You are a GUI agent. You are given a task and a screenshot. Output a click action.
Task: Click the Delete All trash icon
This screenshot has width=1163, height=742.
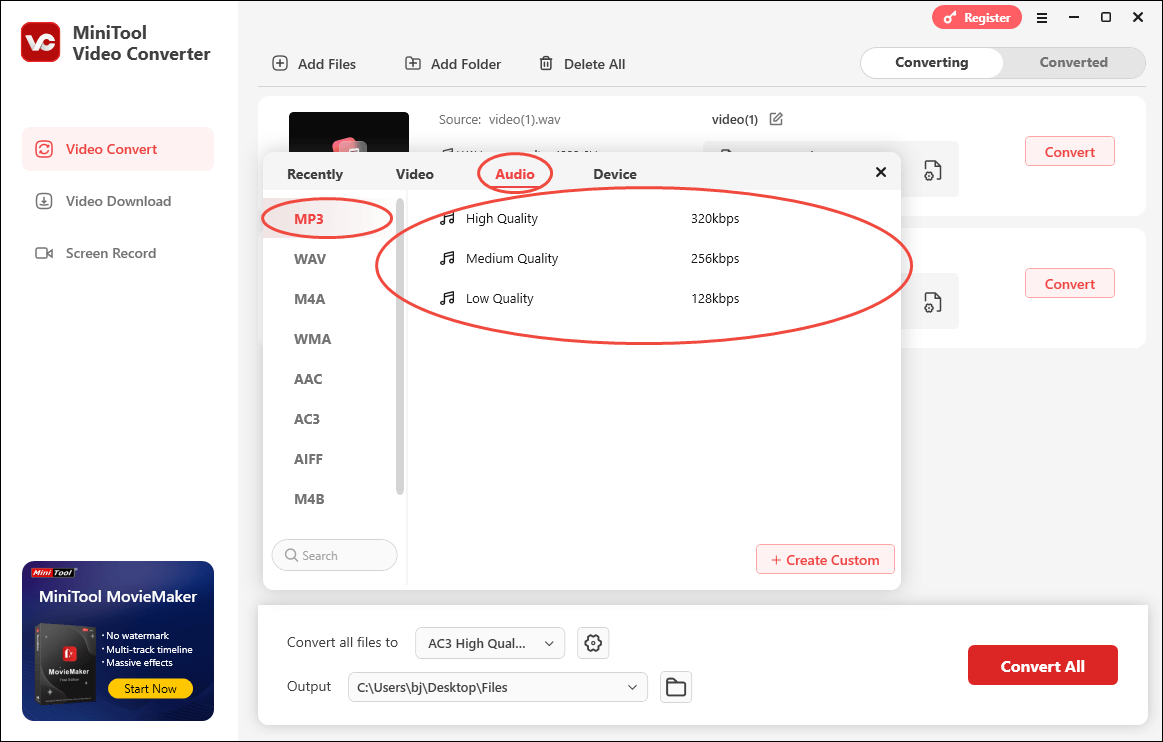tap(546, 63)
